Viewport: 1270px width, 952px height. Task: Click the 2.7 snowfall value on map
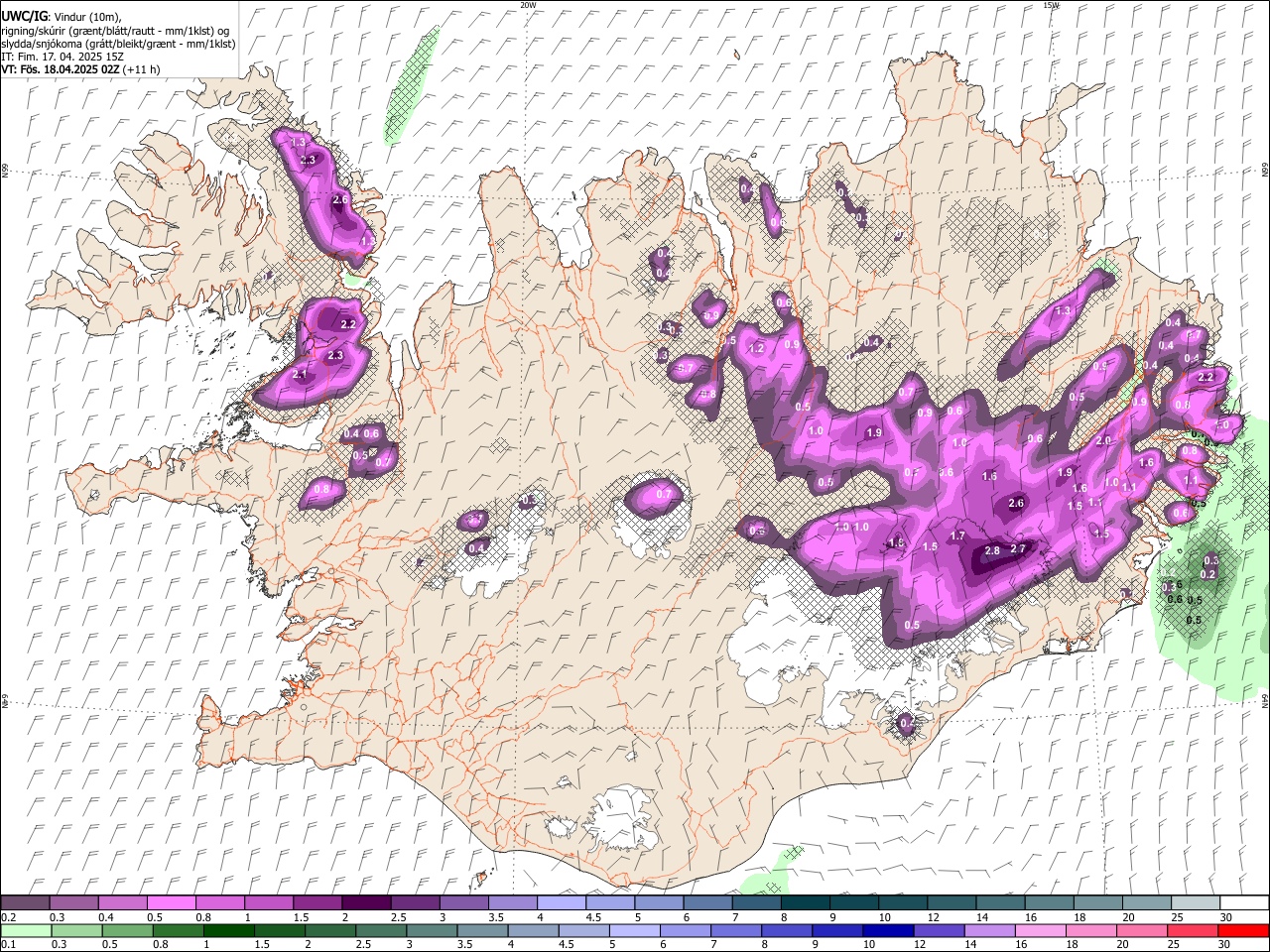click(1018, 548)
